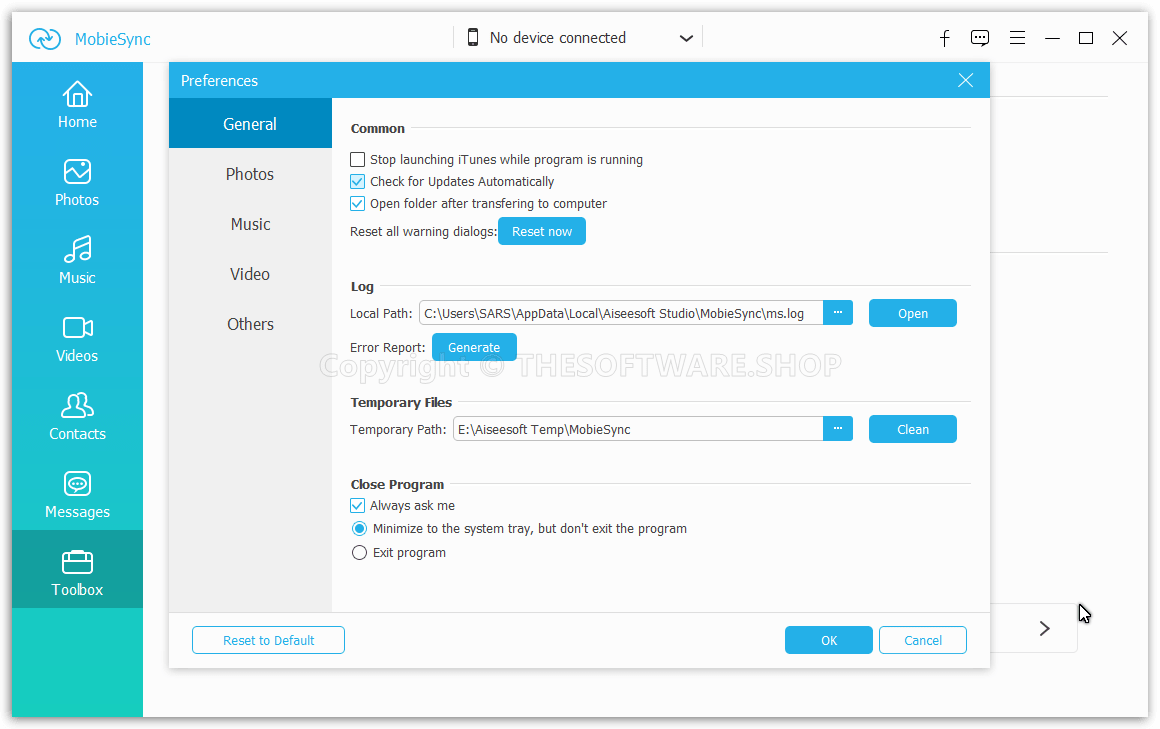Cancel the preferences changes
The image size is (1160, 729).
pyautogui.click(x=923, y=640)
